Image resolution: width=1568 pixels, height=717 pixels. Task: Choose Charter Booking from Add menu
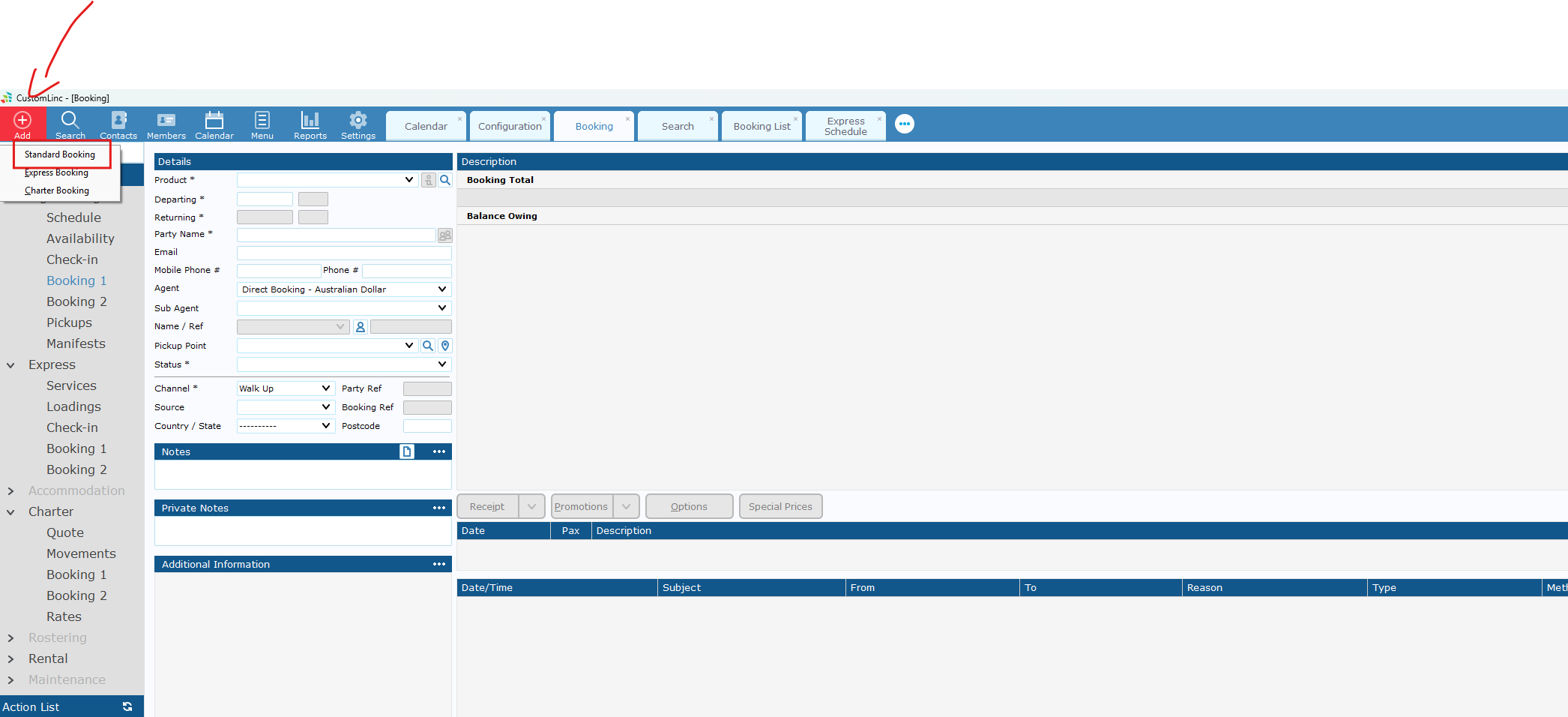click(x=57, y=190)
